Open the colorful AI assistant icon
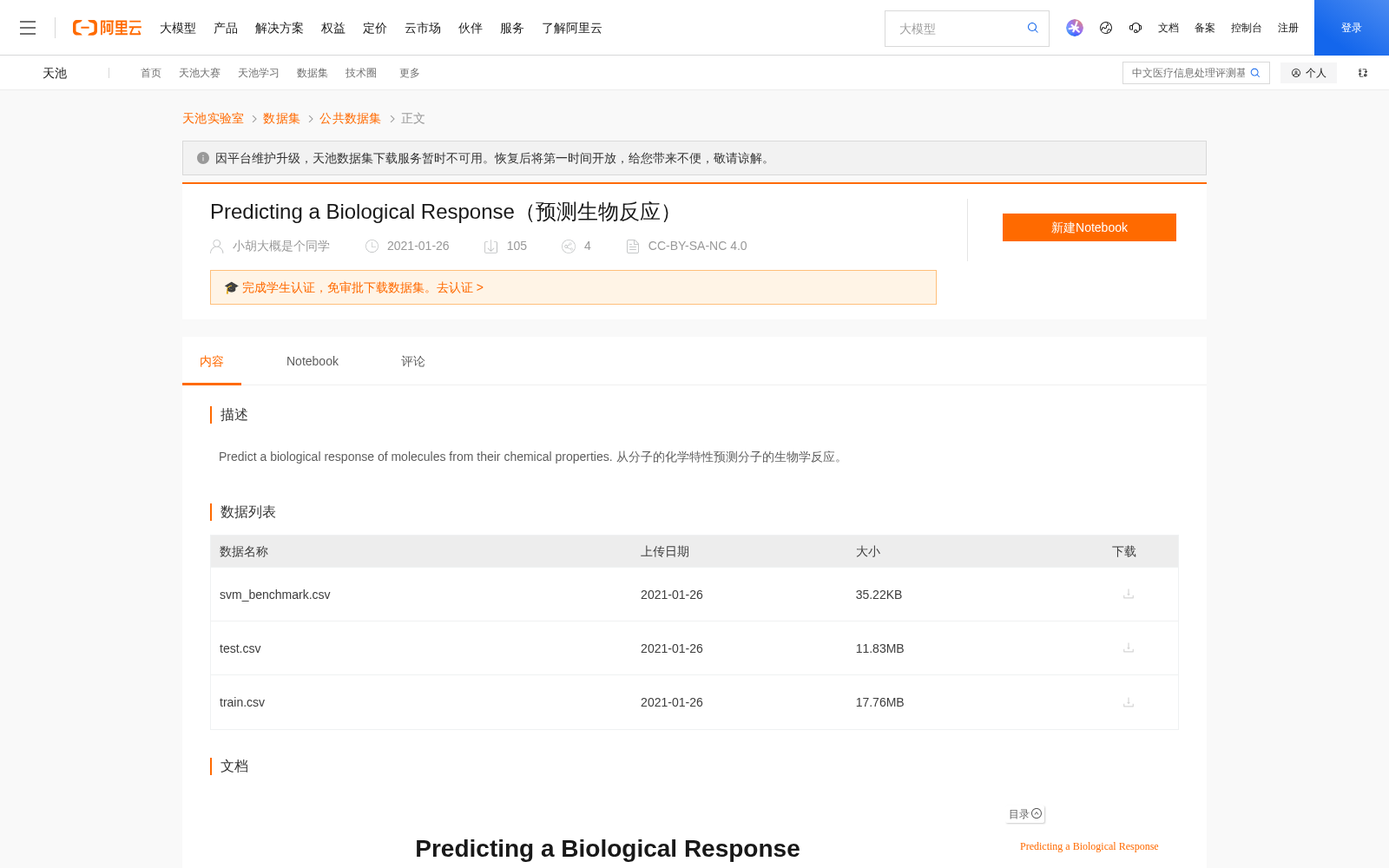Image resolution: width=1389 pixels, height=868 pixels. (x=1075, y=28)
